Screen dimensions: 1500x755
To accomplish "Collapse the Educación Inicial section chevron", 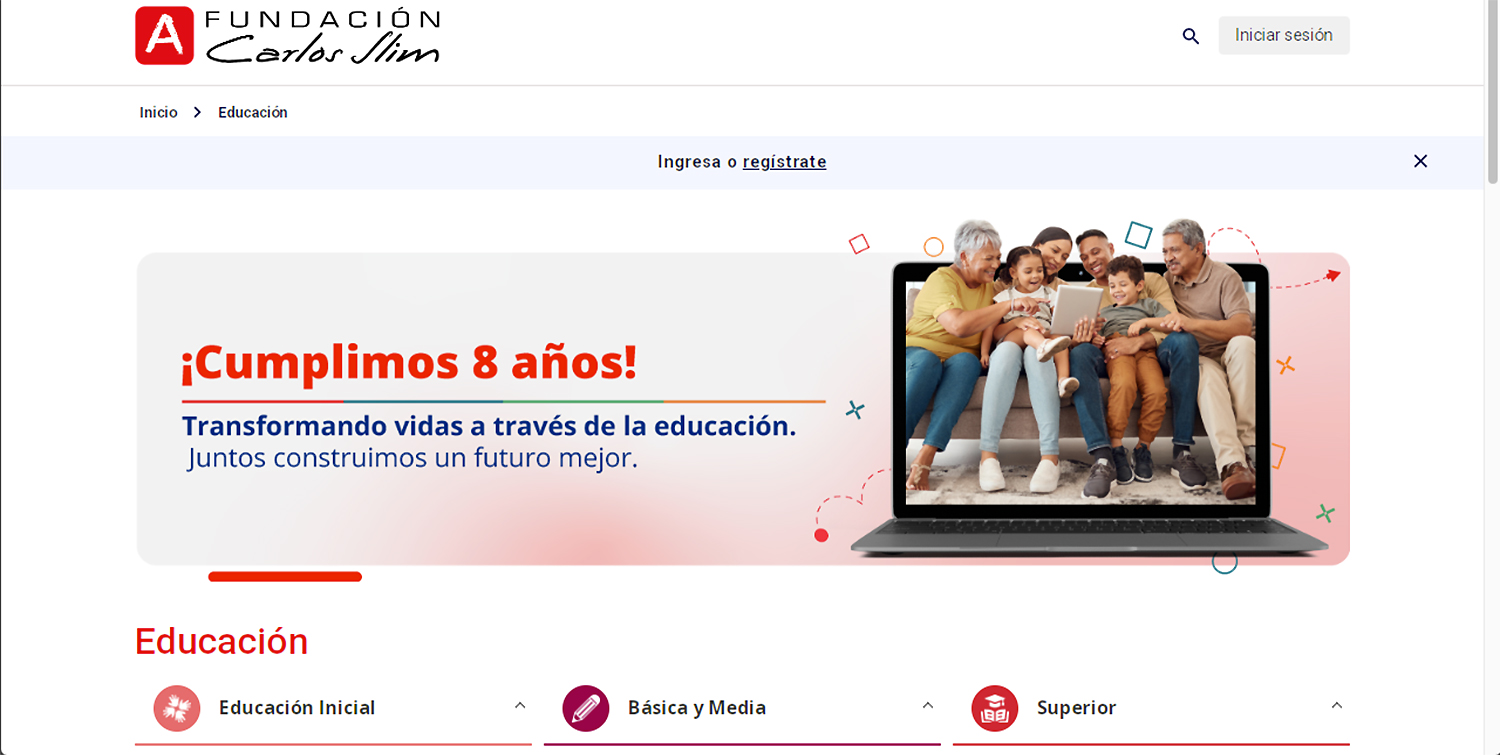I will [x=520, y=706].
